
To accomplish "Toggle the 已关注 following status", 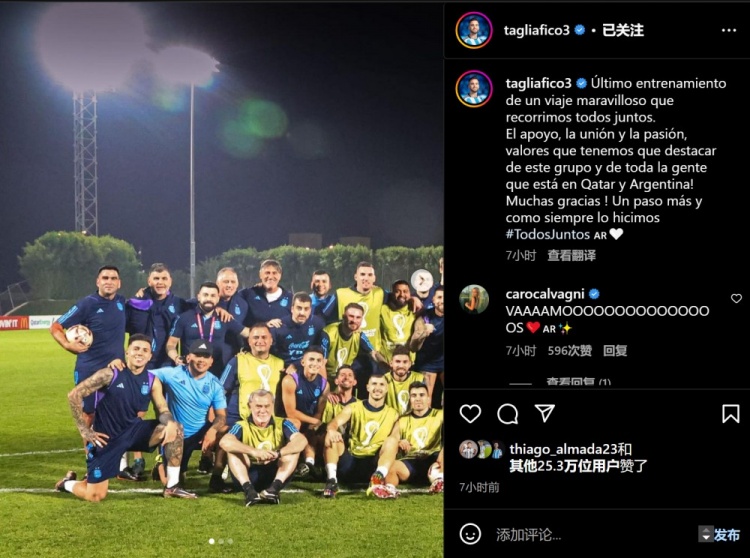I will [622, 30].
